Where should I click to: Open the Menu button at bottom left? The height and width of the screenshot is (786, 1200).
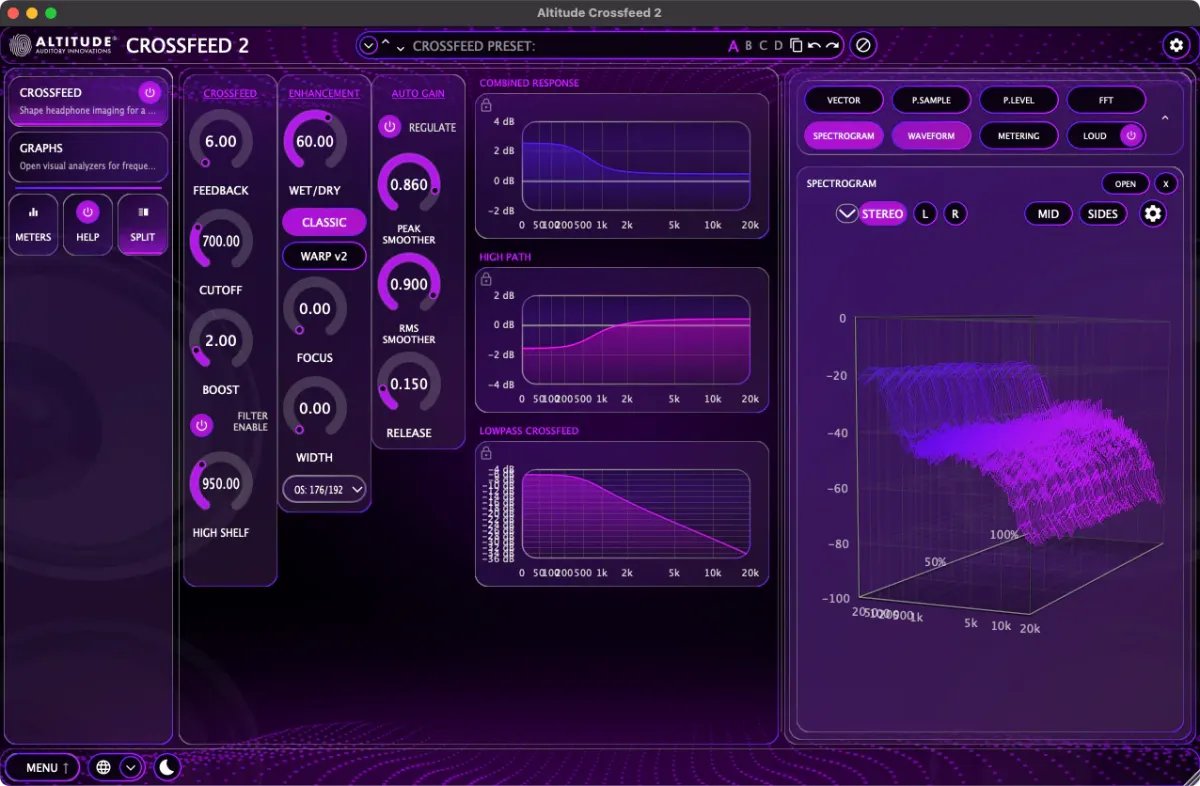(42, 767)
